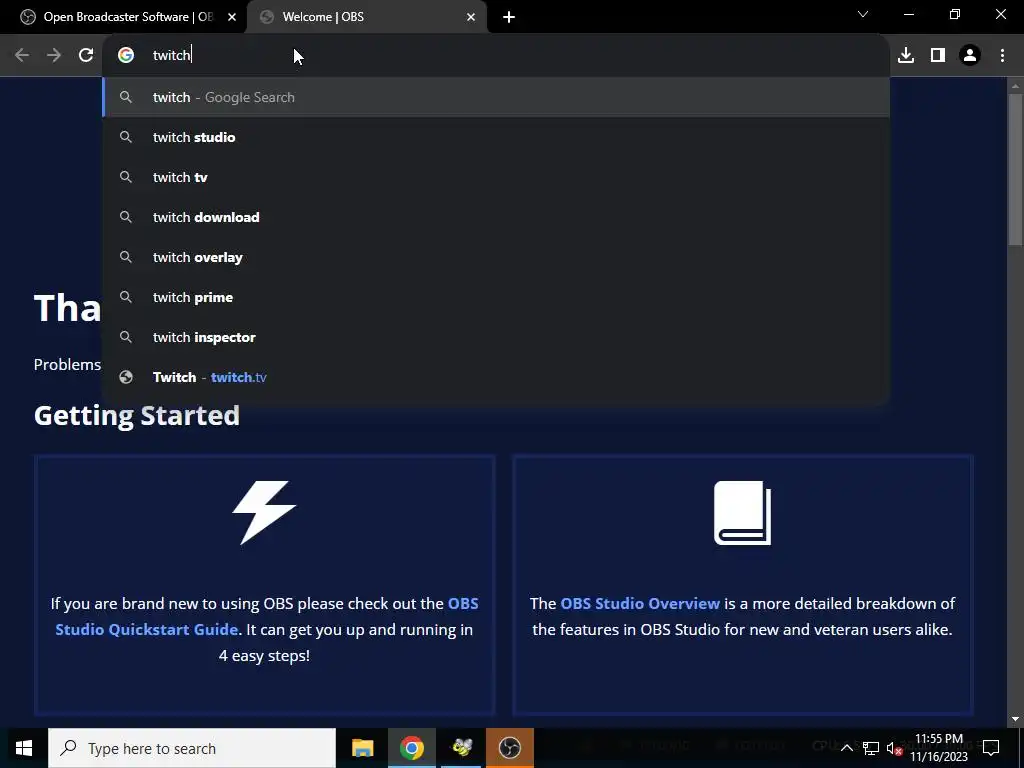Image resolution: width=1024 pixels, height=768 pixels.
Task: Show hidden system tray icons chevron
Action: click(846, 748)
